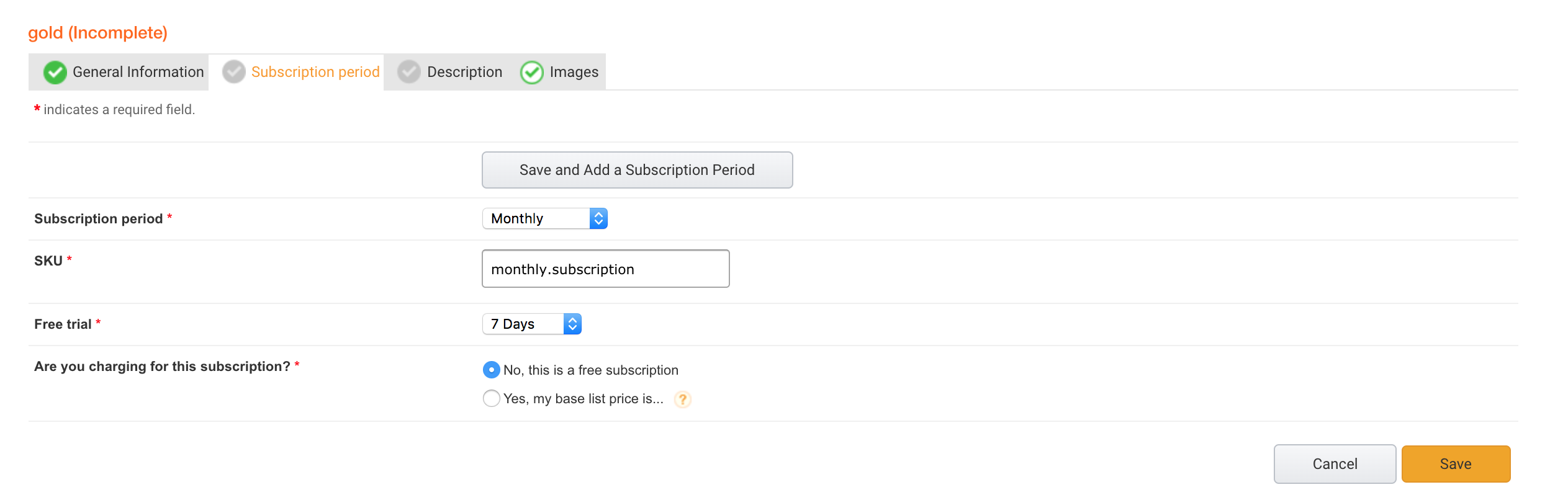Click Save and Add a Subscription Period
This screenshot has width=1568, height=500.
pos(638,170)
